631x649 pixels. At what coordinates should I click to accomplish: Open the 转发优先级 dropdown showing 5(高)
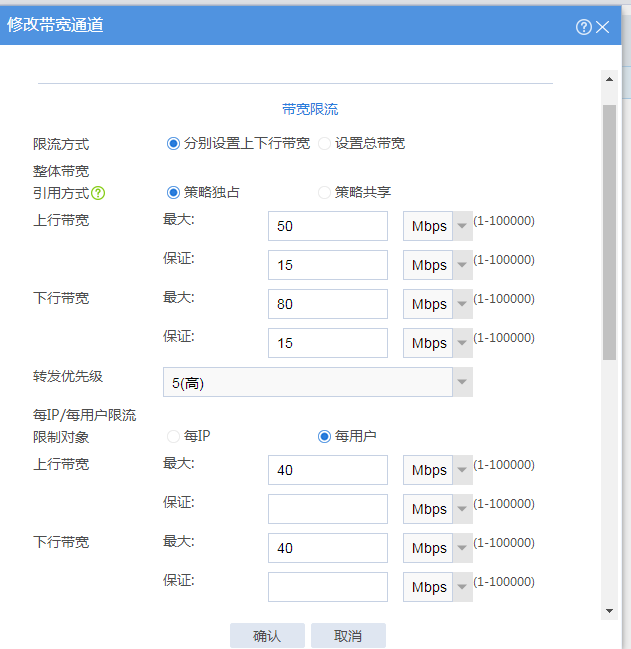pos(317,382)
